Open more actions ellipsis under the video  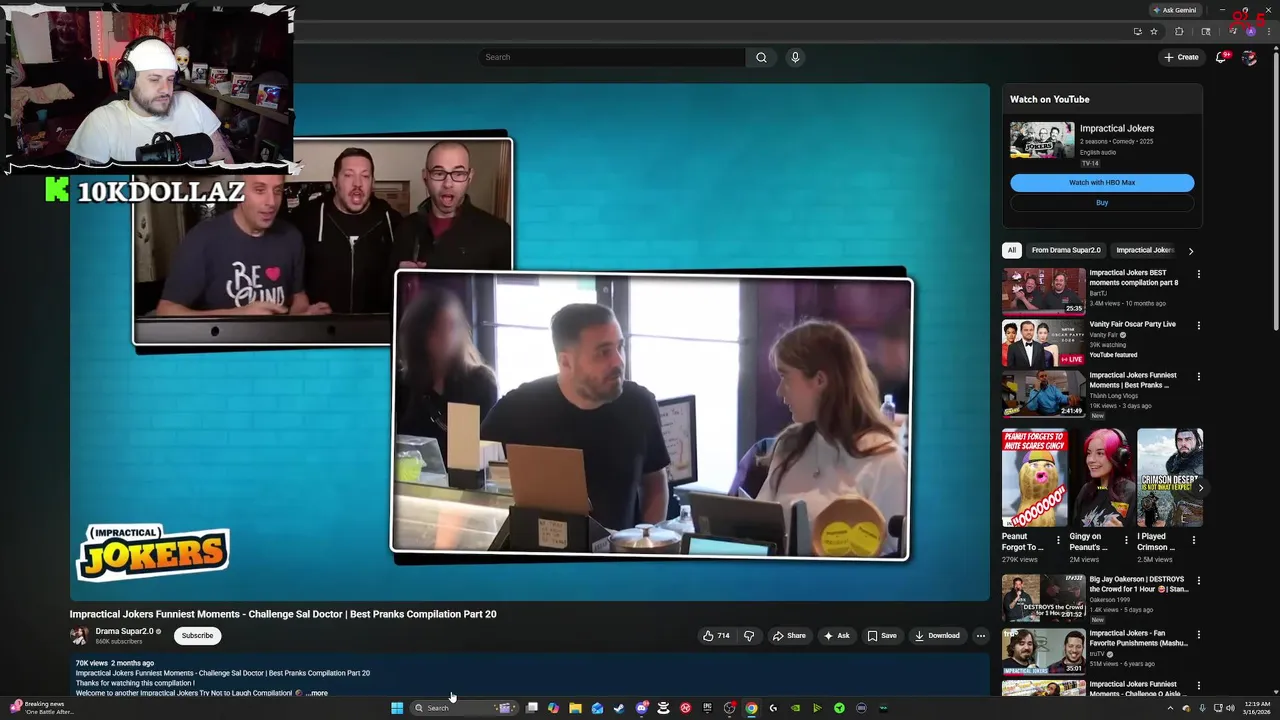pyautogui.click(x=980, y=635)
